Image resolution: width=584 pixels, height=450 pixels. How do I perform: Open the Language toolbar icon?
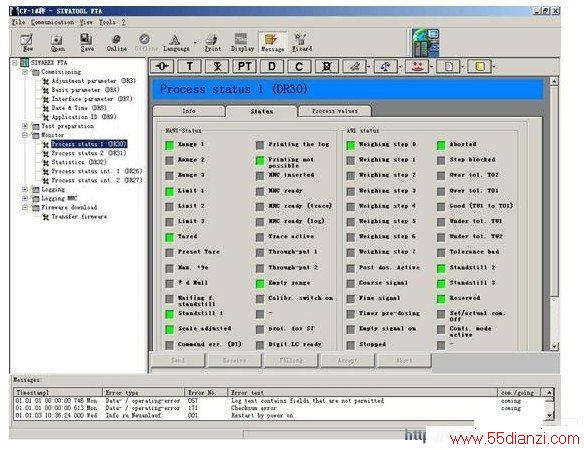176,42
